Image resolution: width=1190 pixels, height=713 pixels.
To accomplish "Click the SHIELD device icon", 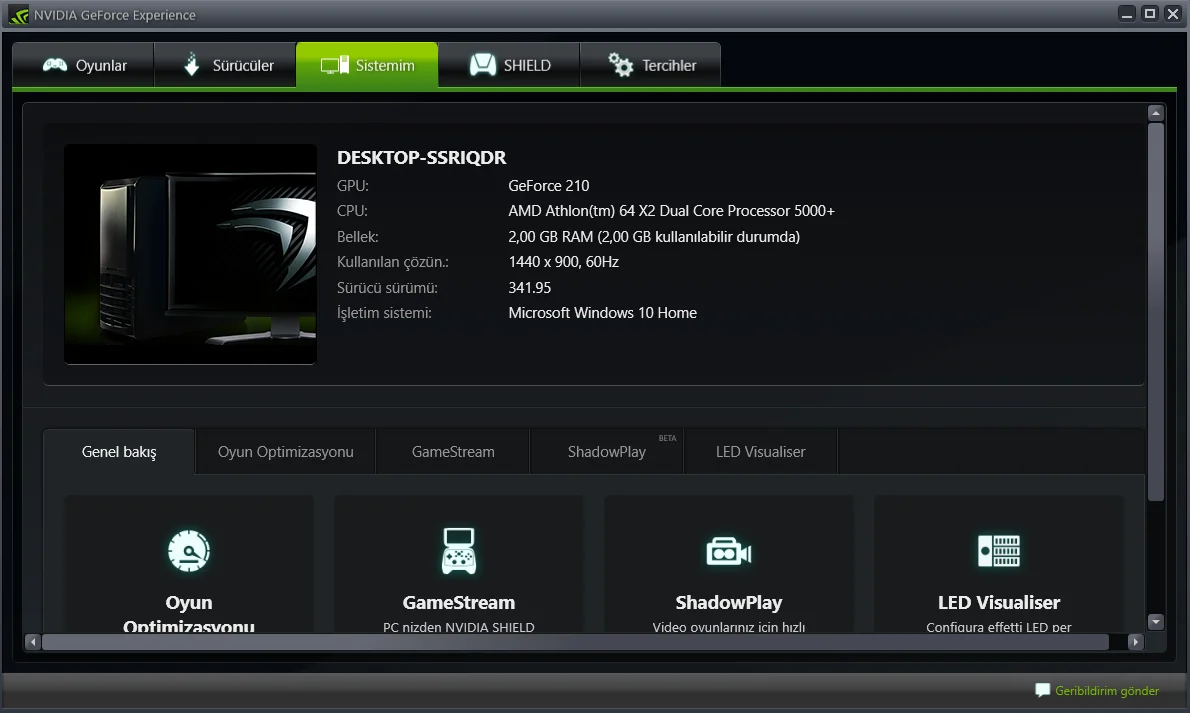I will [483, 65].
